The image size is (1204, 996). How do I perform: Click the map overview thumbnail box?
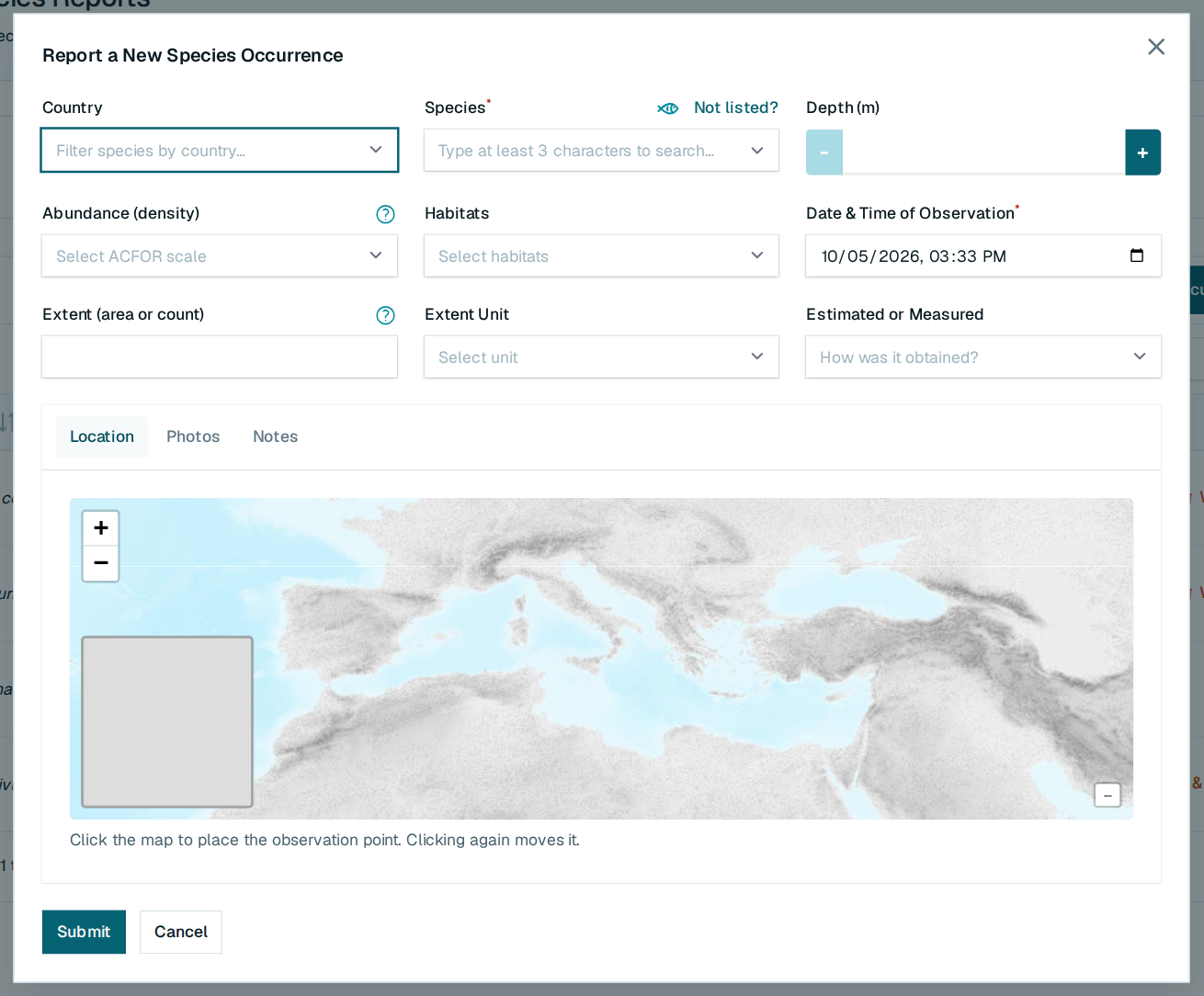pos(167,722)
